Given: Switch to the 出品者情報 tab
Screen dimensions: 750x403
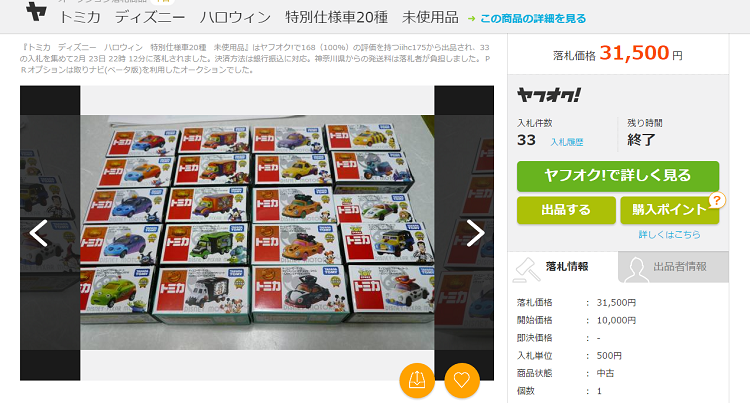Looking at the screenshot, I should pyautogui.click(x=673, y=267).
